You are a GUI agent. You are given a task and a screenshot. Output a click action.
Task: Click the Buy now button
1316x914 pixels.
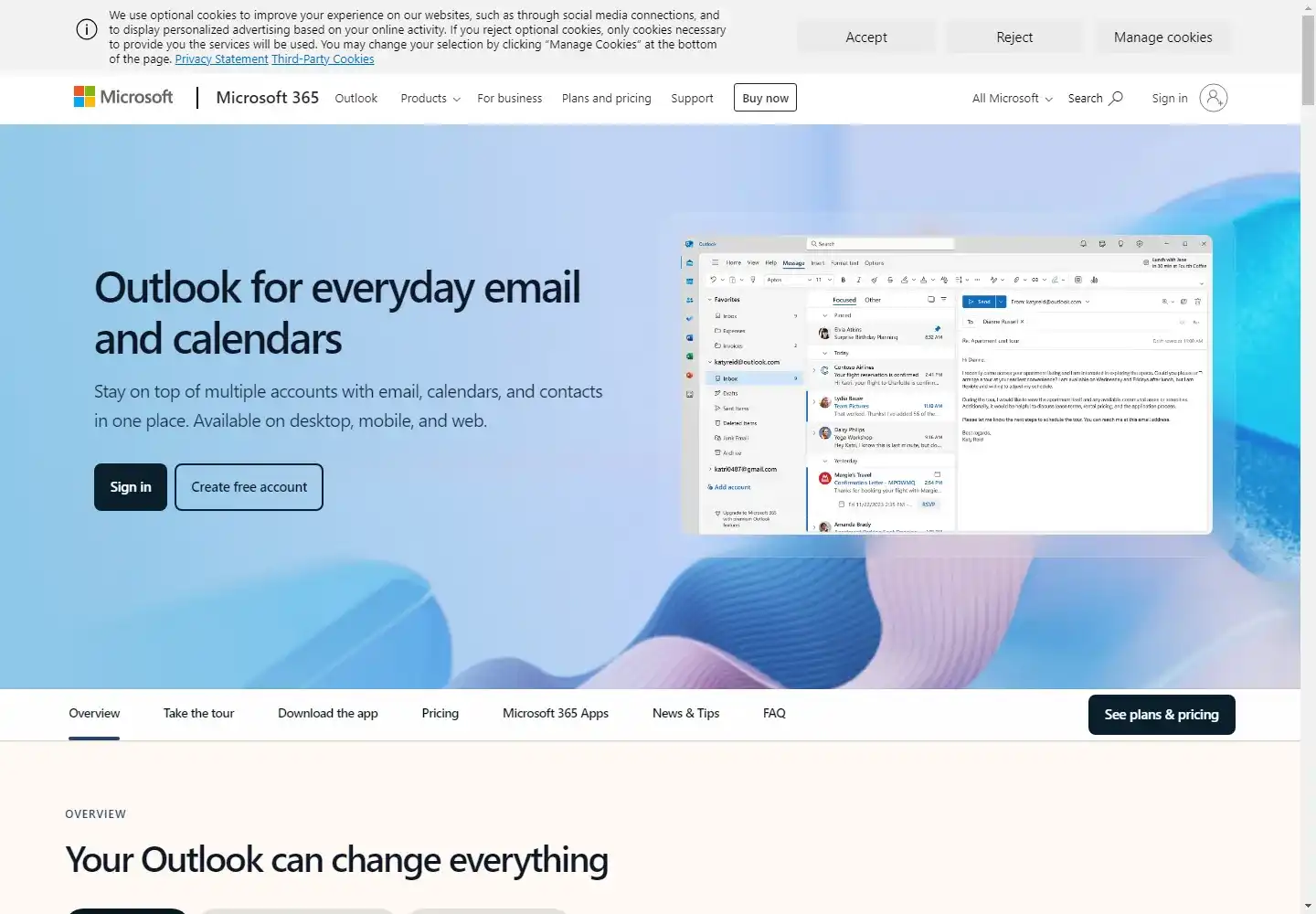765,98
